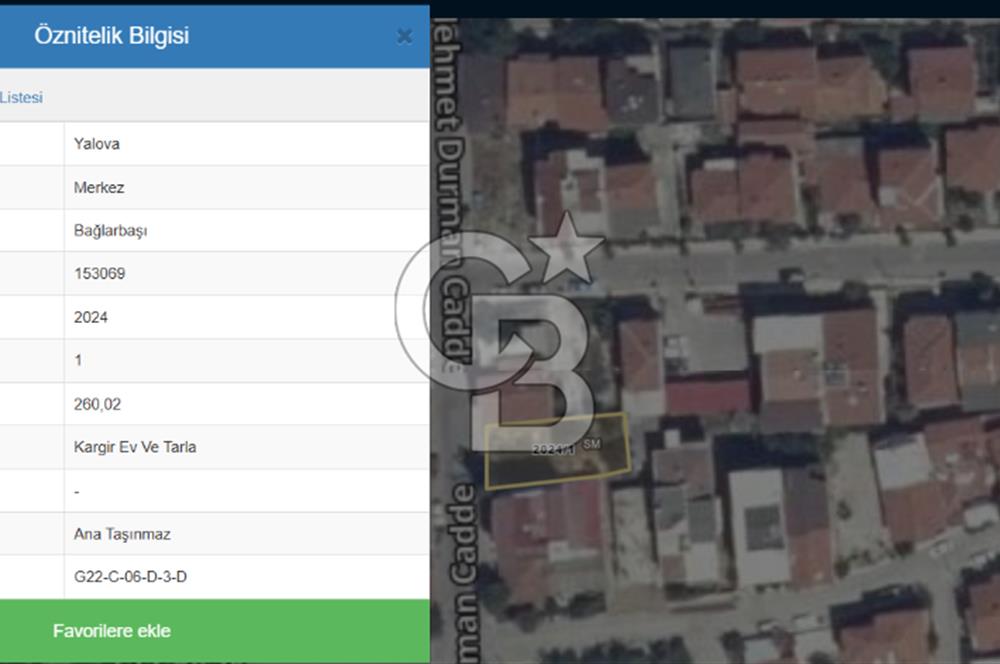Close the Öznitelik Bilgisi panel

pos(404,37)
